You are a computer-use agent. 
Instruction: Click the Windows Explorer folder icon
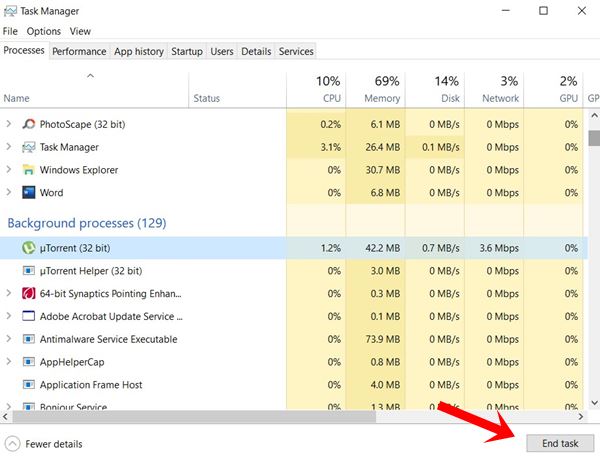[29, 169]
